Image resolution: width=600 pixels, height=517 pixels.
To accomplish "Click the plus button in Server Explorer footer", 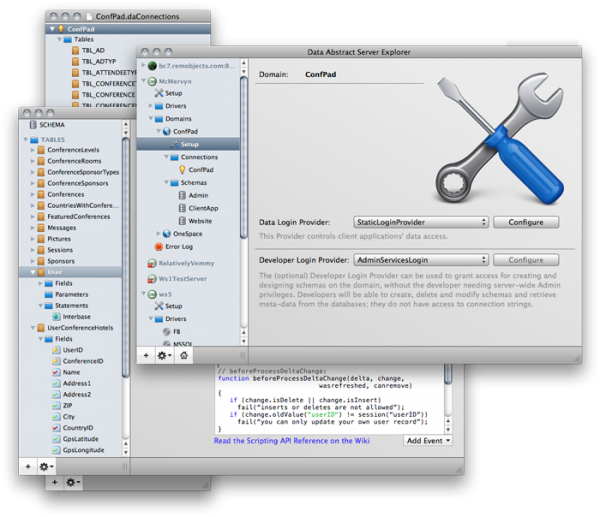I will click(146, 354).
